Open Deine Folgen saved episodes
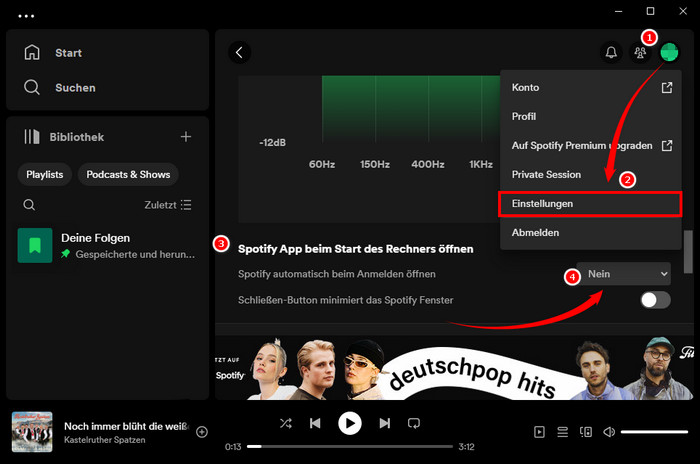The height and width of the screenshot is (464, 700). pos(107,246)
